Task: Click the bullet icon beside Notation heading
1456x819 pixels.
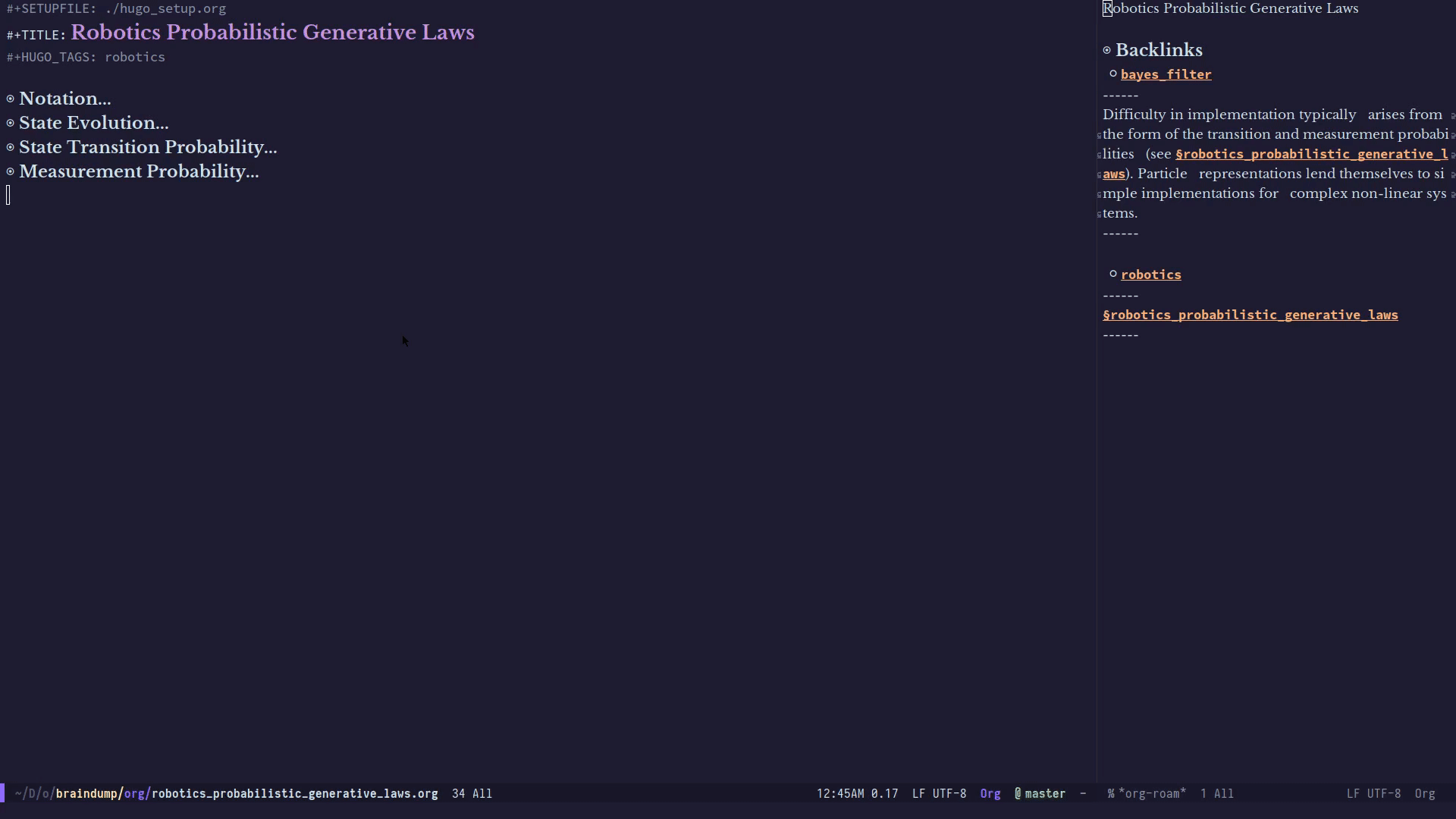Action: coord(11,99)
